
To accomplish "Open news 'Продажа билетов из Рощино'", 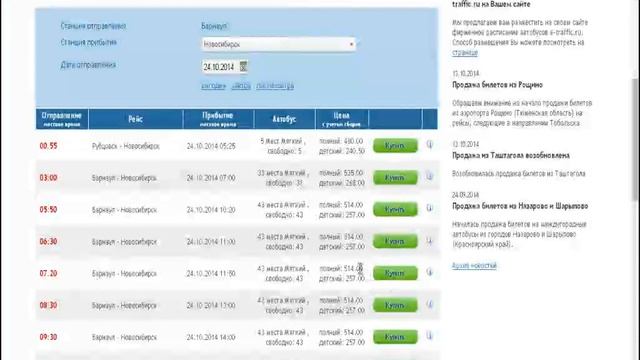I will (497, 85).
